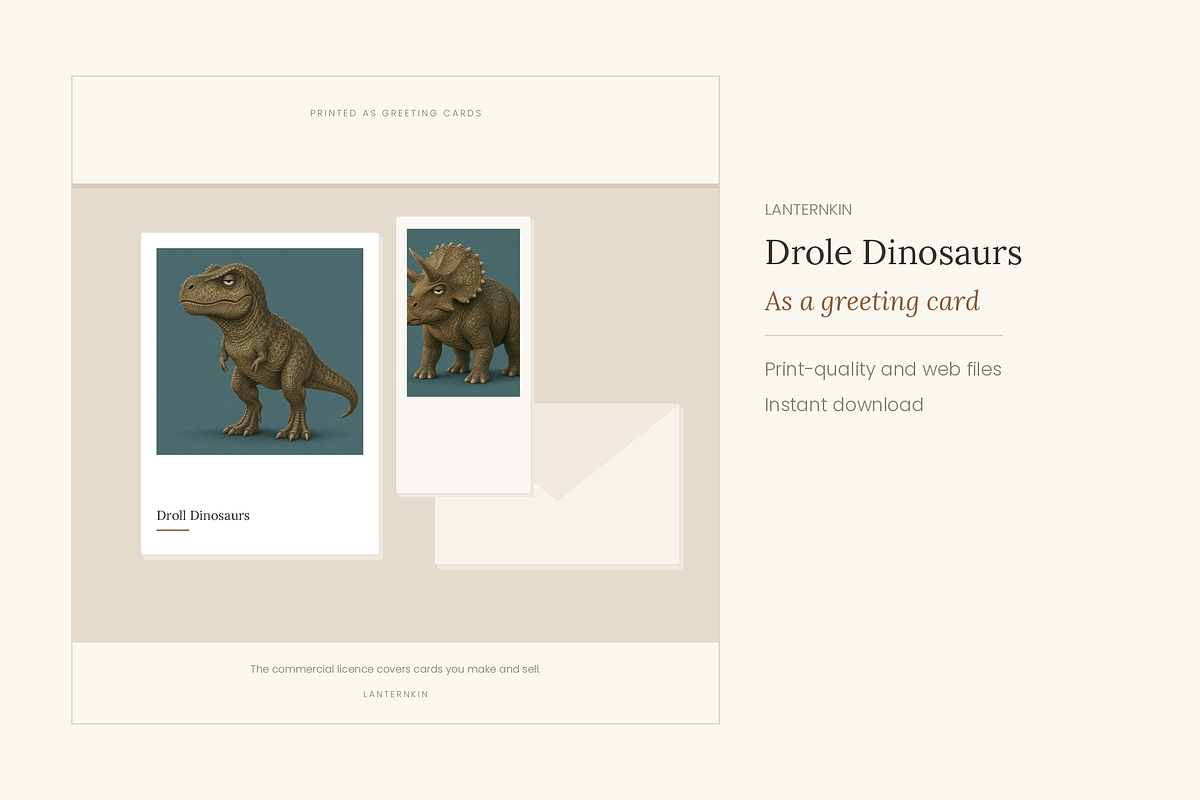Click the 'Instant download' text

[x=844, y=405]
